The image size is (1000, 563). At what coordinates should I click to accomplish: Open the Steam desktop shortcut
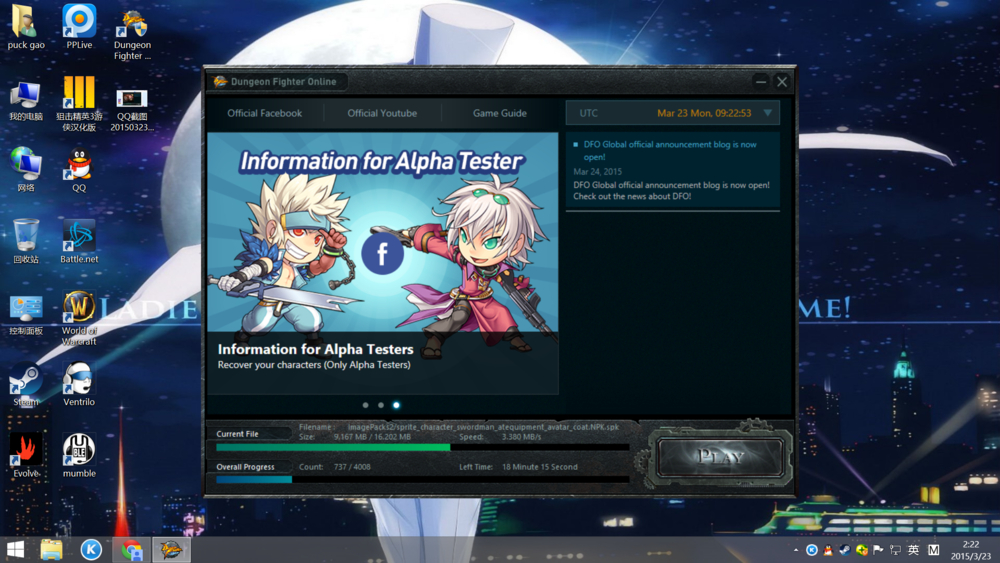[x=26, y=384]
